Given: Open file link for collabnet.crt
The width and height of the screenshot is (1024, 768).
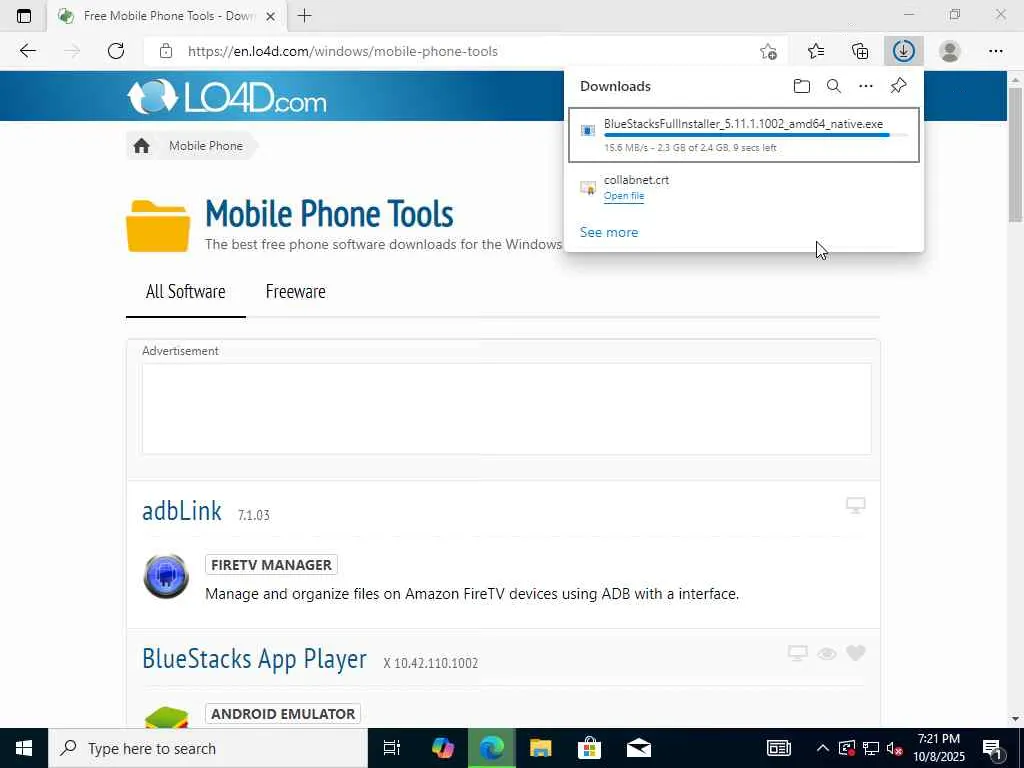Looking at the screenshot, I should tap(624, 196).
